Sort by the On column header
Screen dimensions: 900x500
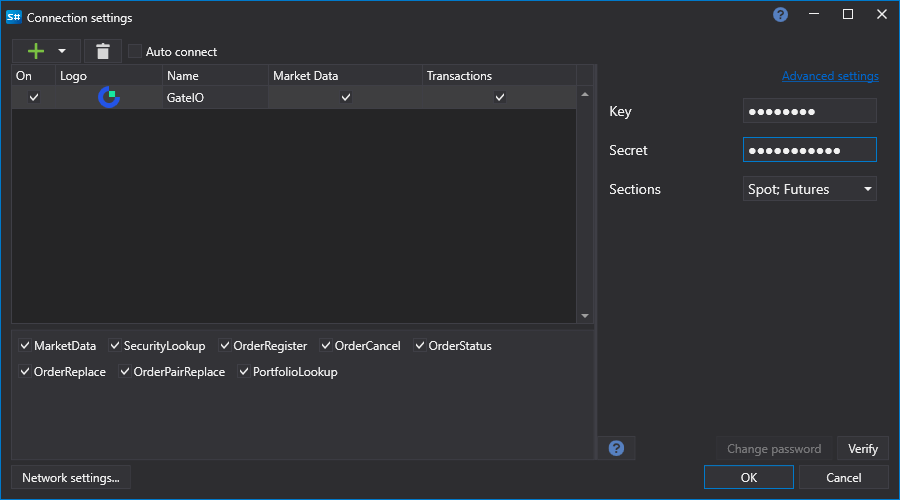pyautogui.click(x=34, y=76)
